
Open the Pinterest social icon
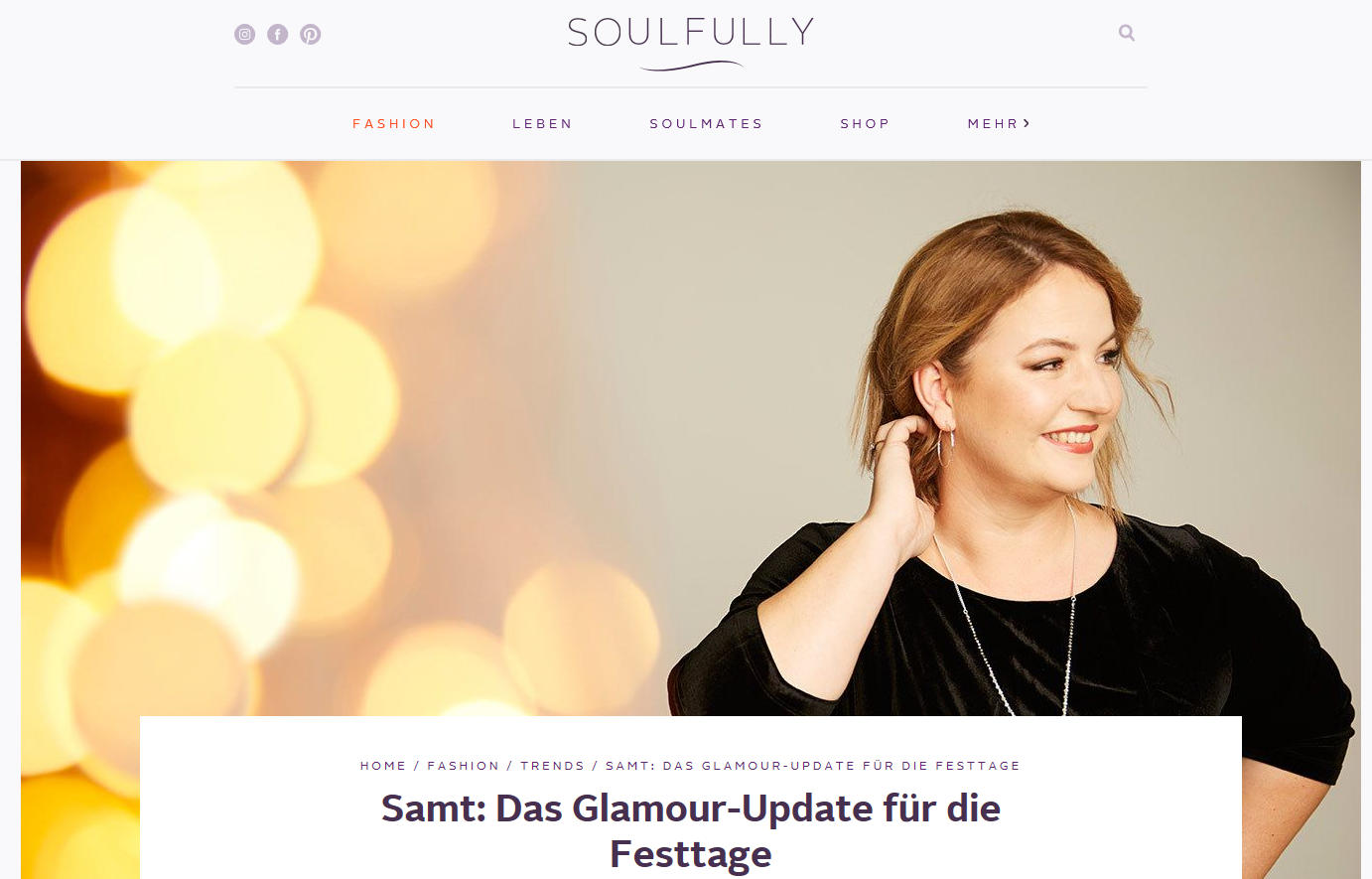point(311,35)
